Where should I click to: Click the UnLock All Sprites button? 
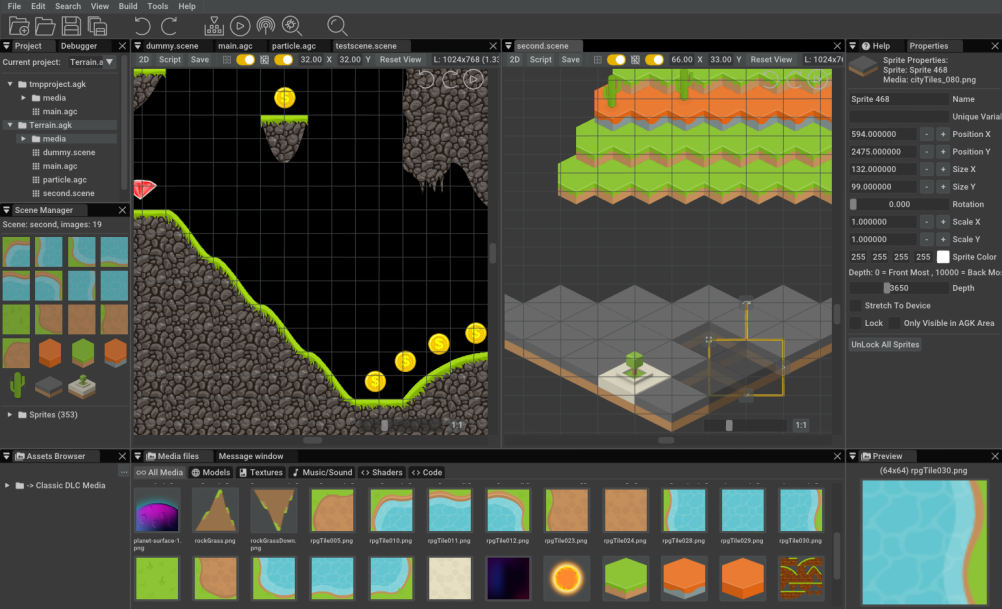(x=885, y=345)
